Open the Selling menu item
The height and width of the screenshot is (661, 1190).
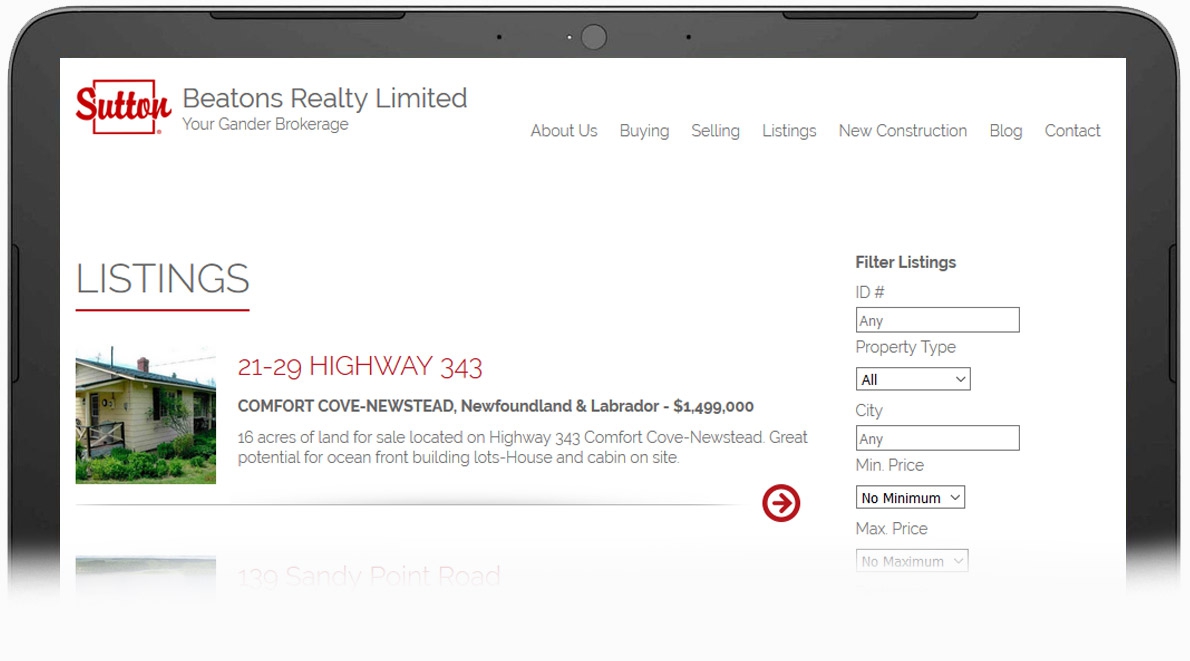point(715,131)
